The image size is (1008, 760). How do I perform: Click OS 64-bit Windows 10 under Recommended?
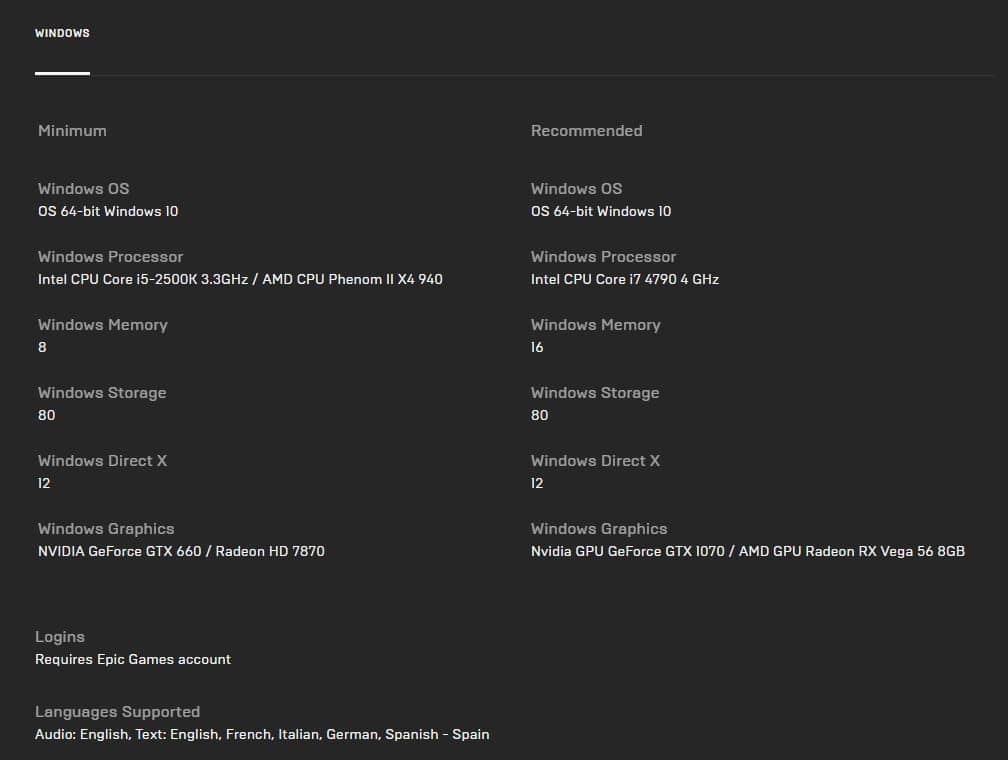601,211
